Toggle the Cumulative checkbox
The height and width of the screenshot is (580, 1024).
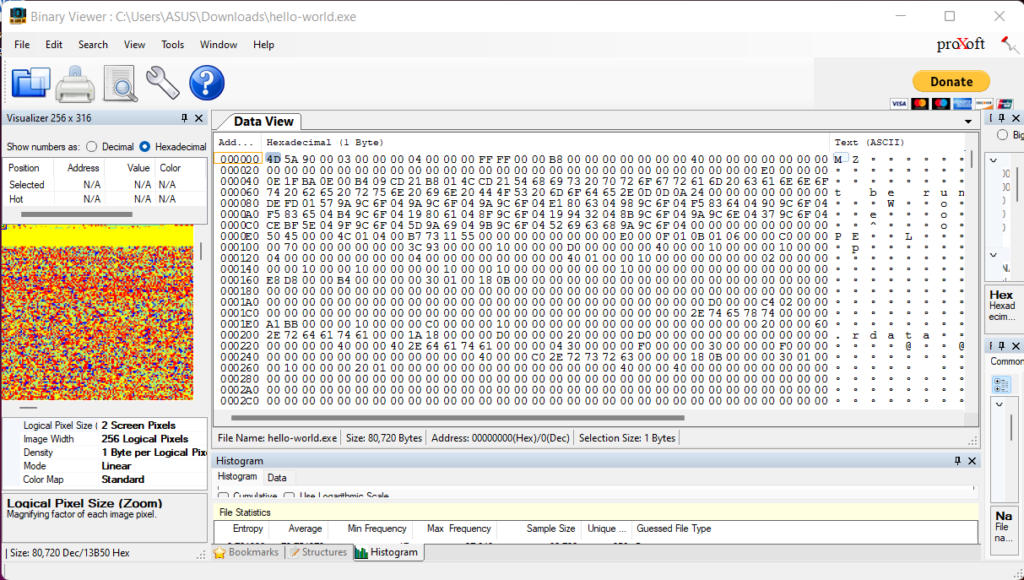click(223, 496)
